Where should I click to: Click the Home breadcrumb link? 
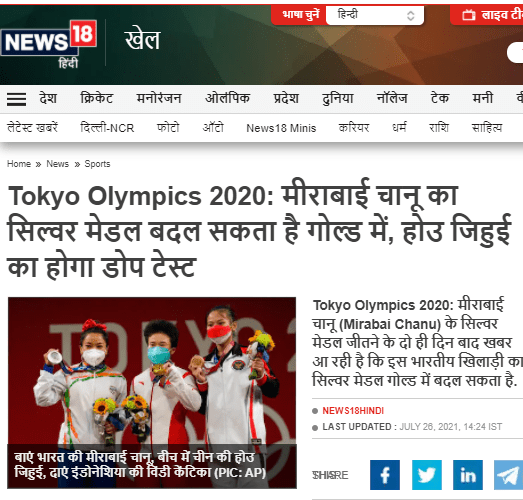click(x=19, y=164)
